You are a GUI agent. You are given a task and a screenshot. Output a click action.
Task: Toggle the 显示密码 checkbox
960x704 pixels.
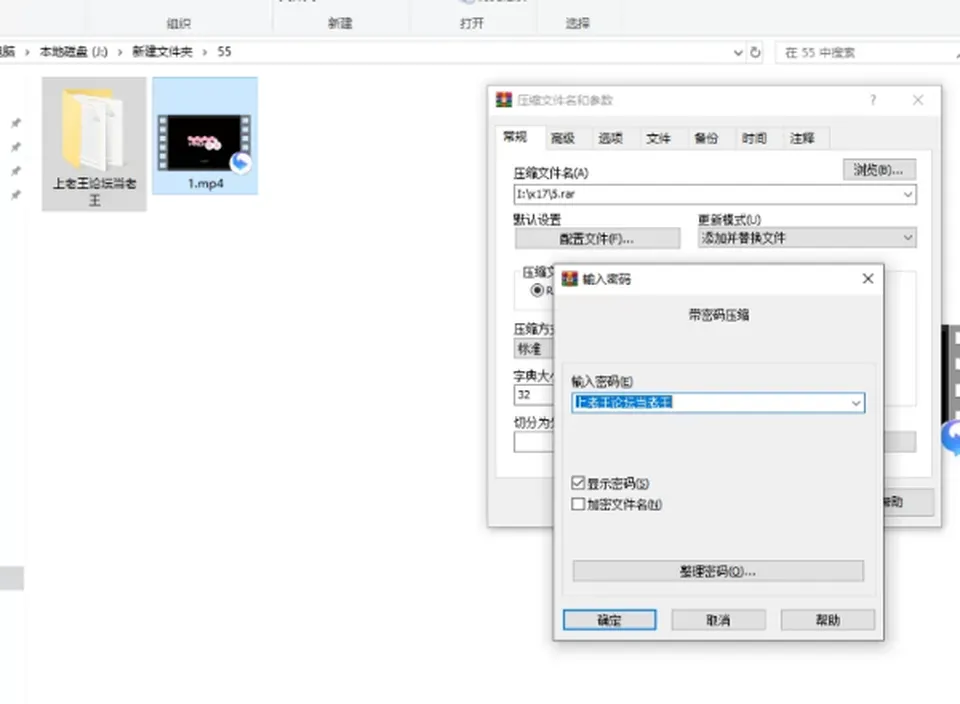pyautogui.click(x=577, y=483)
